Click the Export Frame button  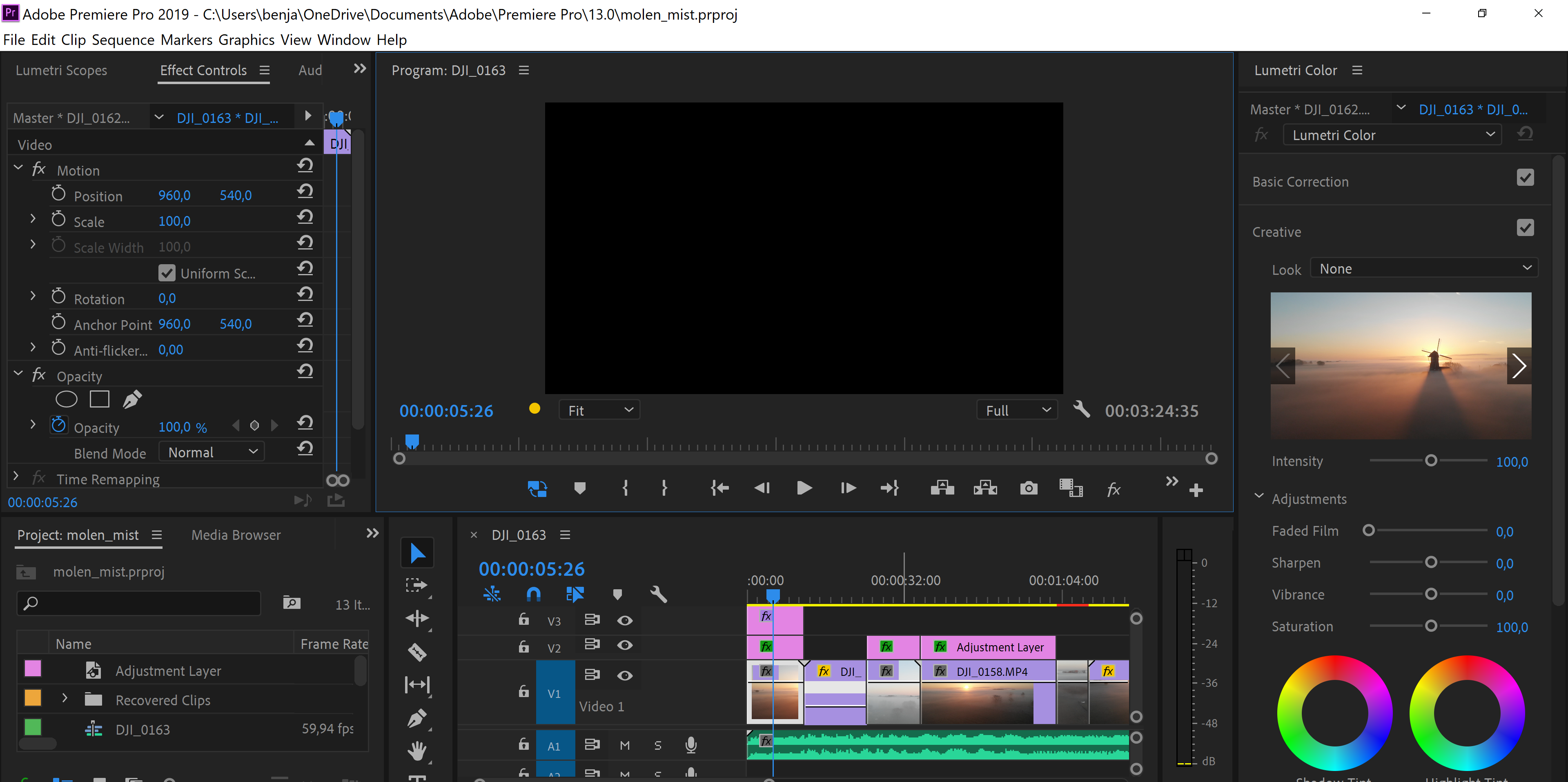pyautogui.click(x=1028, y=489)
